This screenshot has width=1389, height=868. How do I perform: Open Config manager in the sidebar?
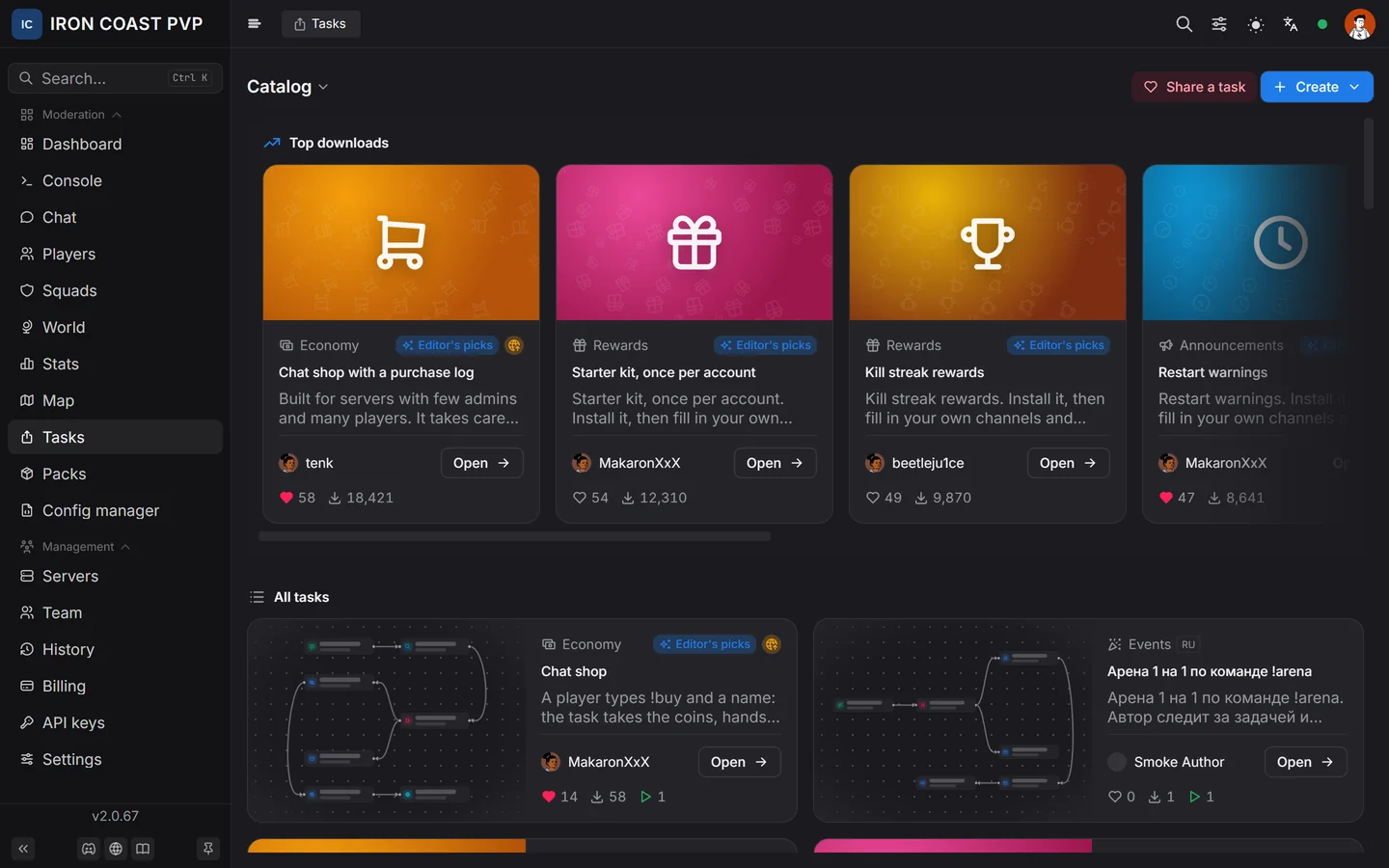(x=115, y=510)
